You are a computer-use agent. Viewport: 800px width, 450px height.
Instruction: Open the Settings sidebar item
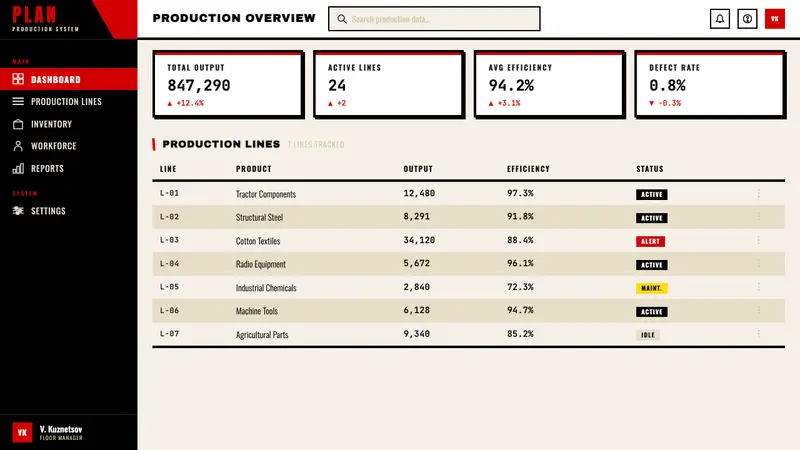[x=68, y=211]
